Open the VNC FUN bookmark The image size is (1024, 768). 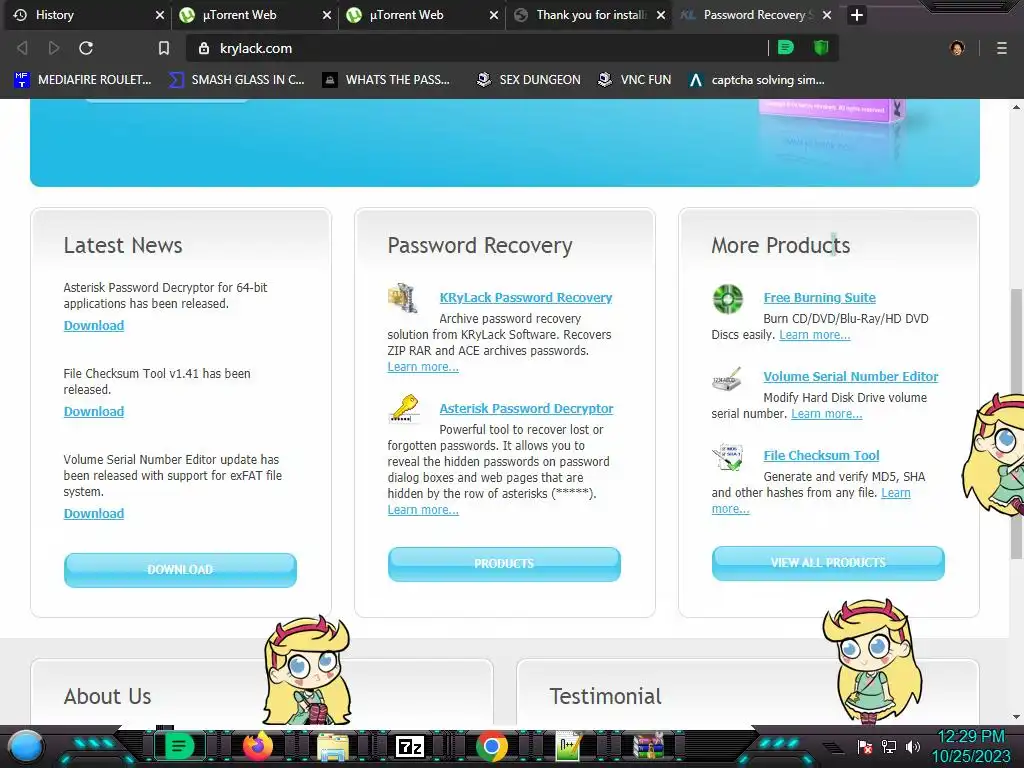[x=635, y=80]
